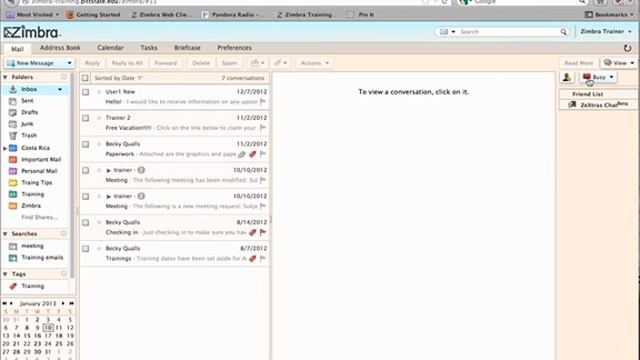Open the tag dropdown in toolbar
This screenshot has width=640, height=360.
pyautogui.click(x=280, y=63)
